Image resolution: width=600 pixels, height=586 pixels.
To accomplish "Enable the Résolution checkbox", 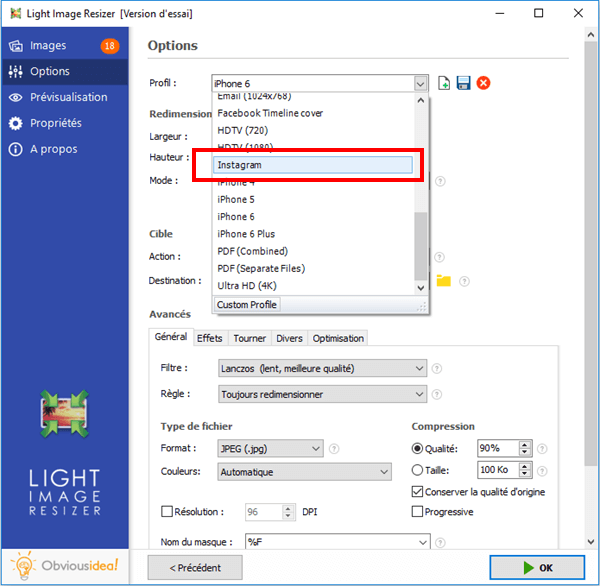I will coord(167,512).
